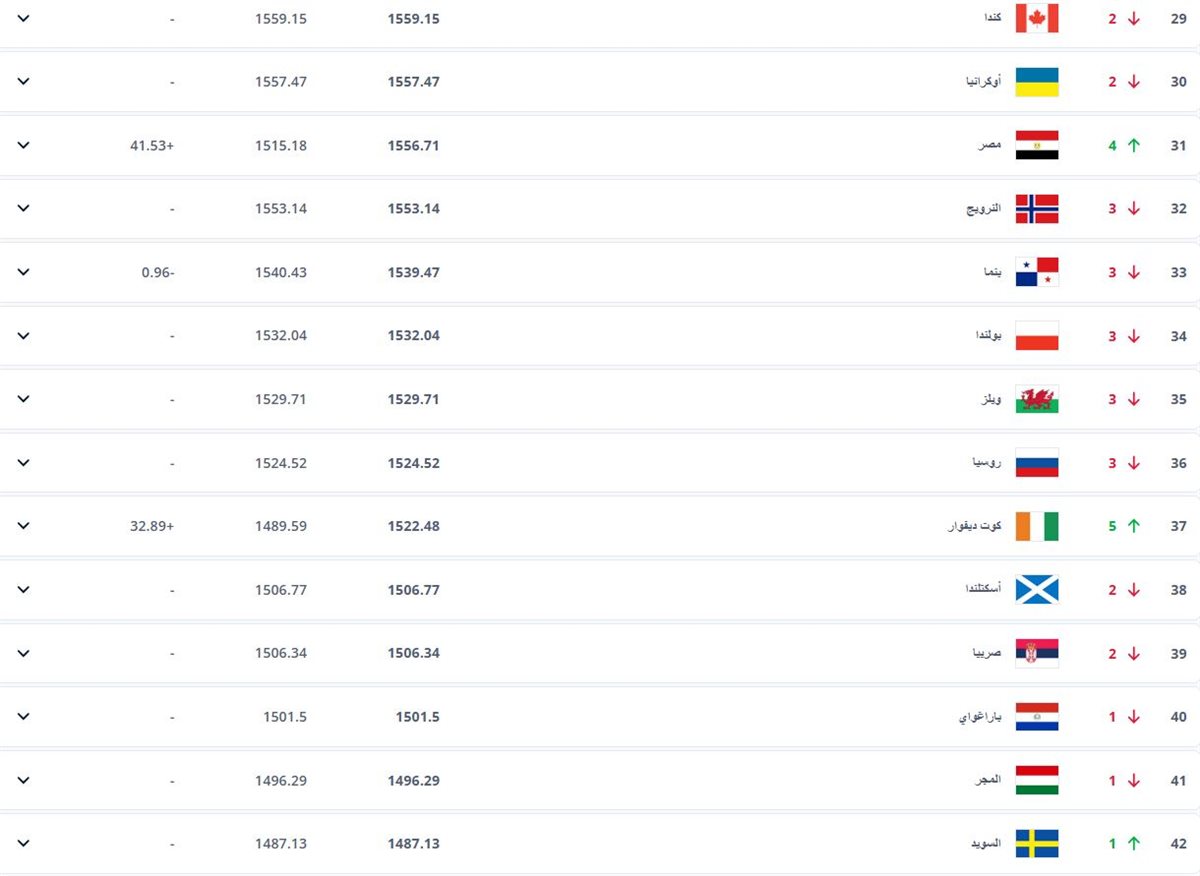Click the Wales dragon flag icon
Image resolution: width=1200 pixels, height=876 pixels.
coord(1037,399)
